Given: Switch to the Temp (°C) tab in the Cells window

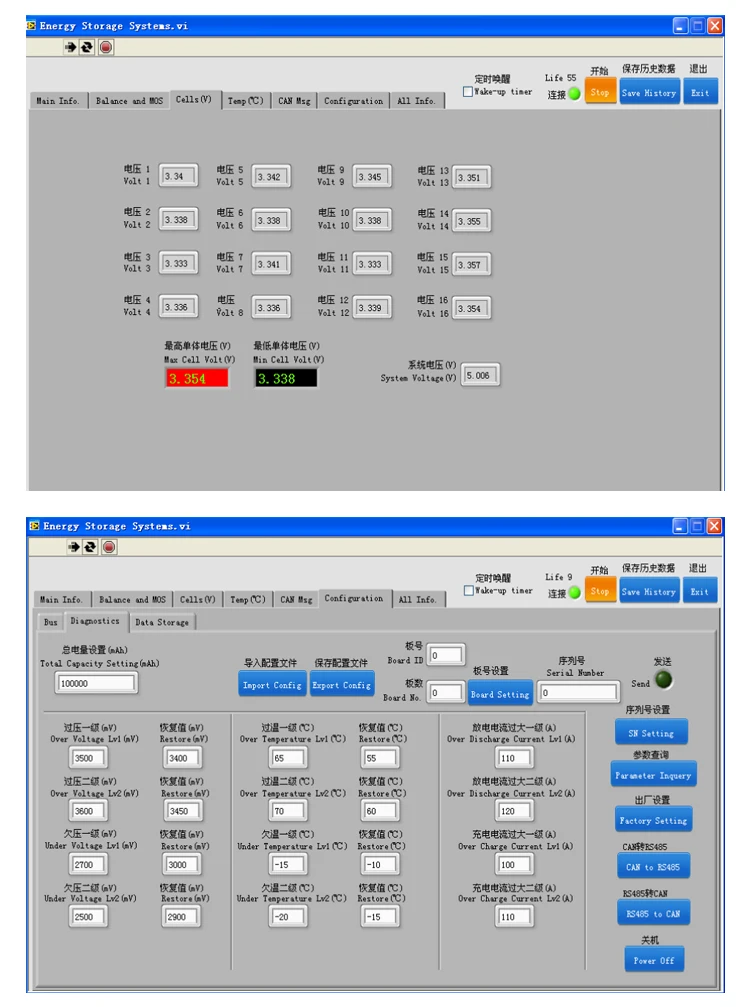Looking at the screenshot, I should pyautogui.click(x=246, y=101).
